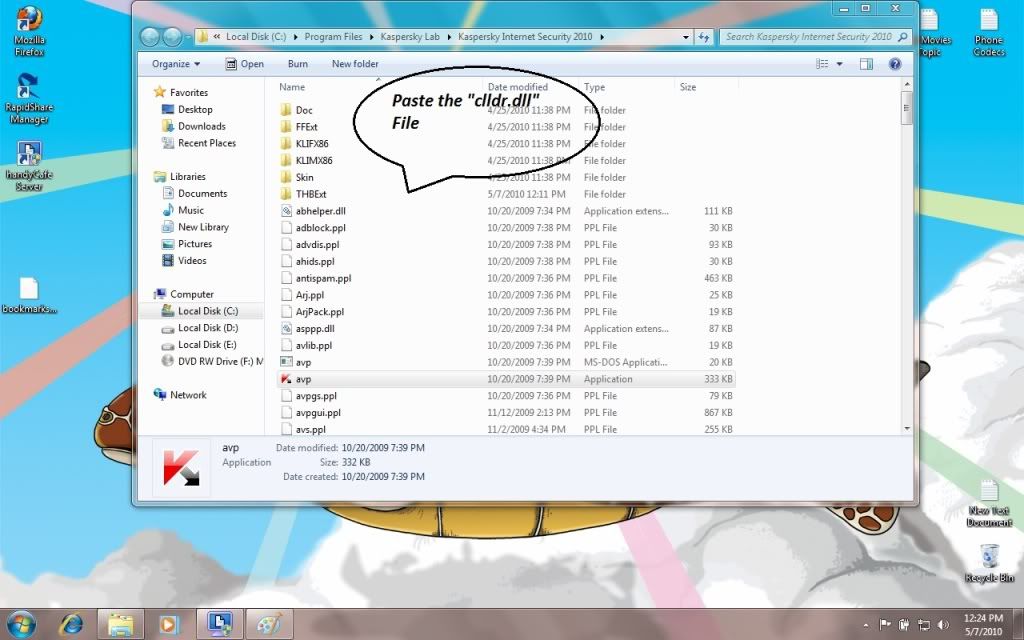Viewport: 1024px width, 640px height.
Task: Open the view options dropdown arrow
Action: coord(839,63)
